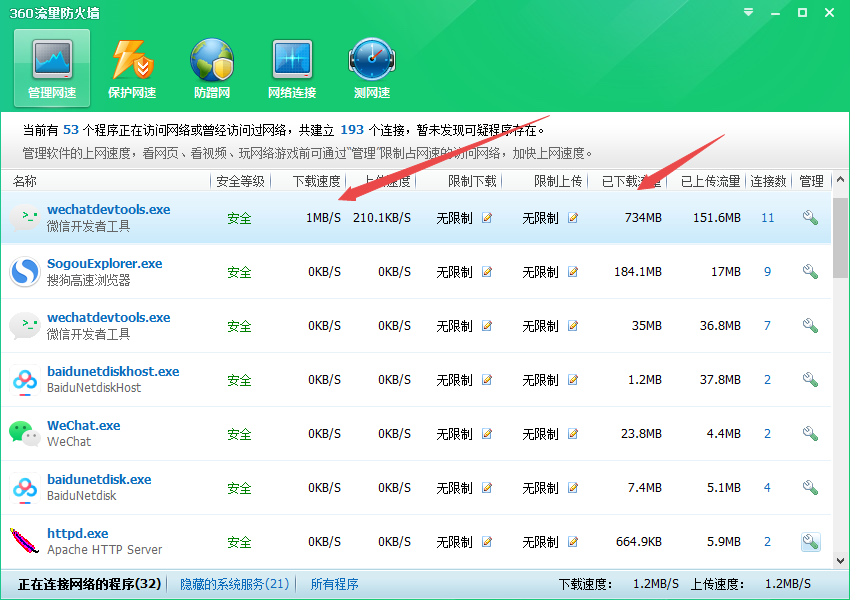Open the title bar dropdown menu arrow
The image size is (850, 600).
(748, 12)
